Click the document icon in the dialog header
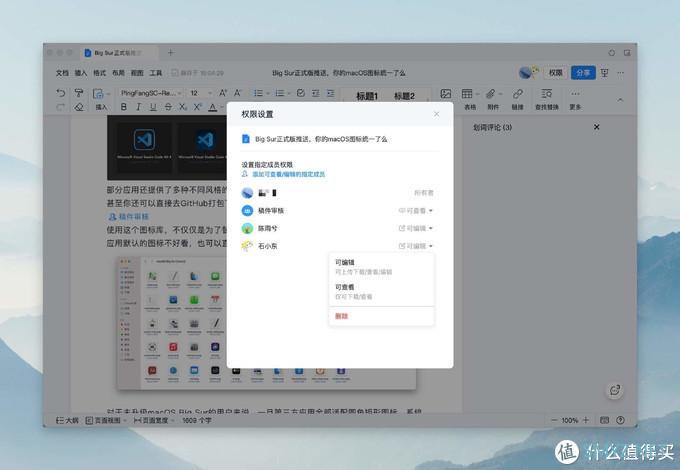The image size is (680, 470). [246, 139]
